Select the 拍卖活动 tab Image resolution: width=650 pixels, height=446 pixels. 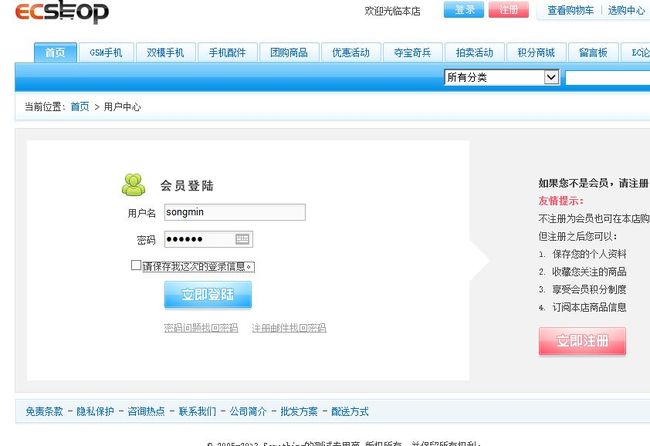coord(475,53)
